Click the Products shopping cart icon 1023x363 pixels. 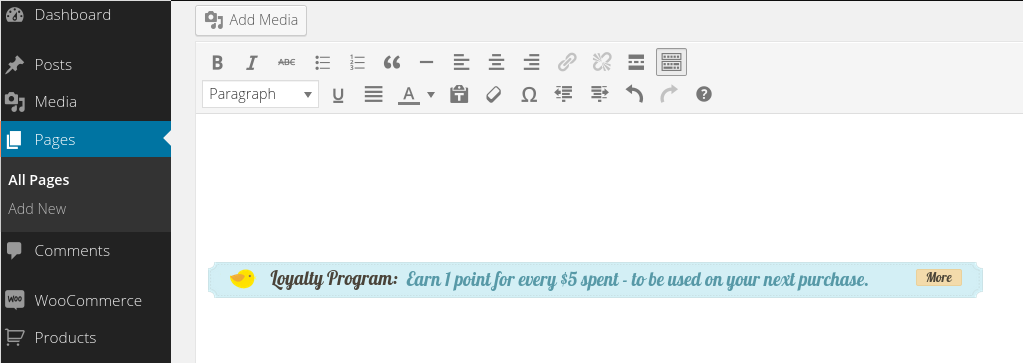click(14, 338)
